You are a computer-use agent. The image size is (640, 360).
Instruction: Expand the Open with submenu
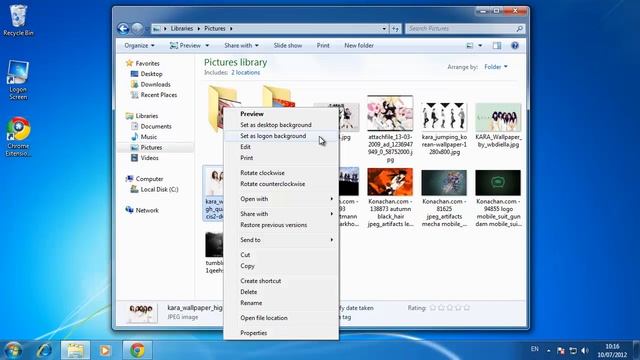coord(281,199)
